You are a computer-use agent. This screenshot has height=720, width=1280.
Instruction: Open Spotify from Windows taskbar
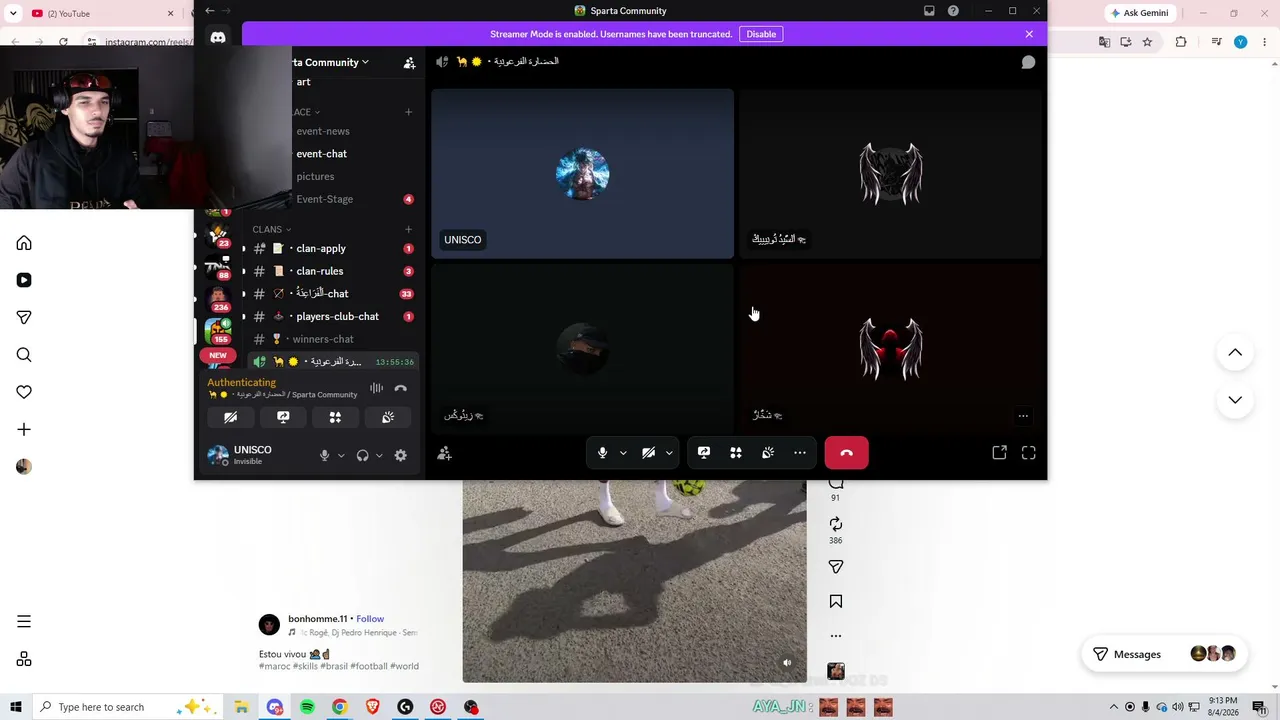pyautogui.click(x=307, y=707)
